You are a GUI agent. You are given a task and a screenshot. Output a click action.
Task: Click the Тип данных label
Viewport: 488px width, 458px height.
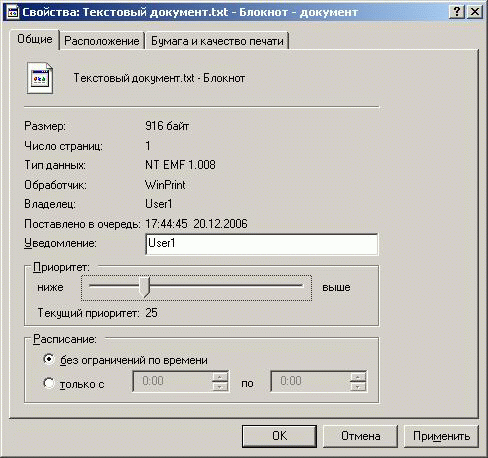[x=55, y=165]
